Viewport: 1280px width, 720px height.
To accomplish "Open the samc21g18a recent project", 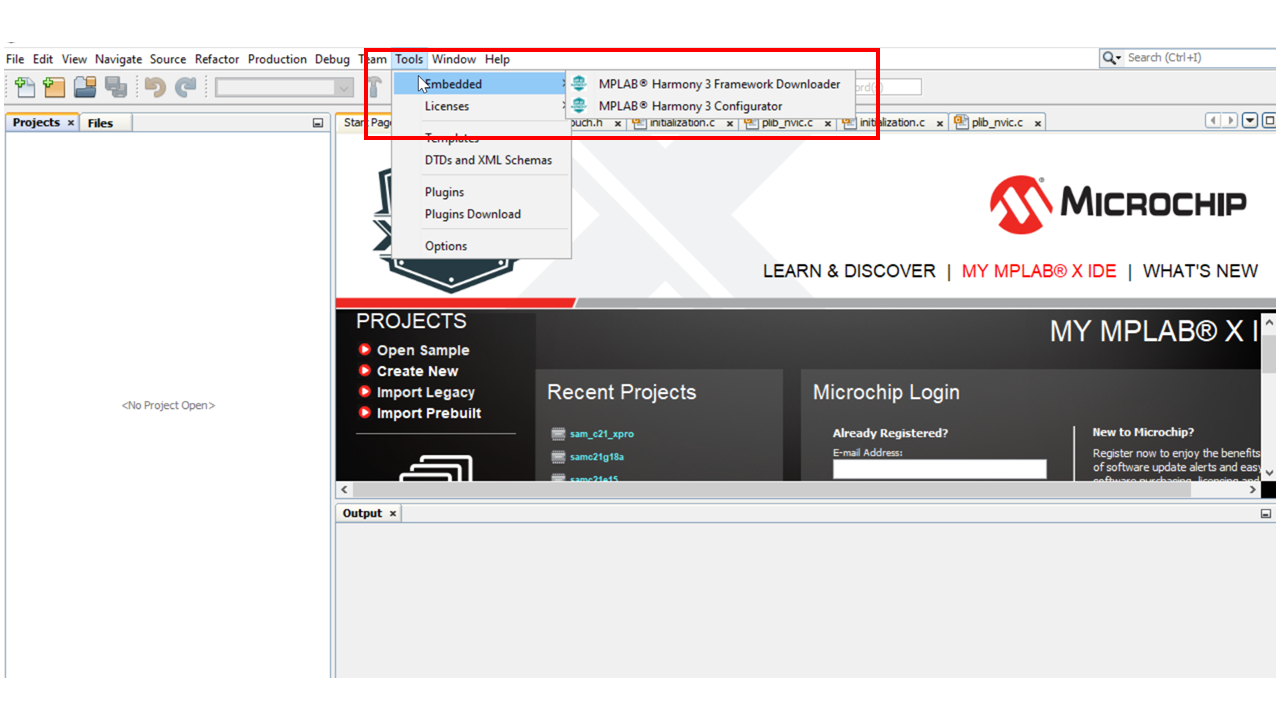I will [597, 457].
